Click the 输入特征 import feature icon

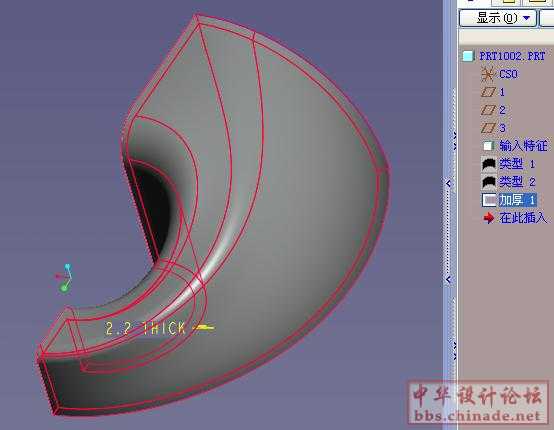click(x=488, y=146)
